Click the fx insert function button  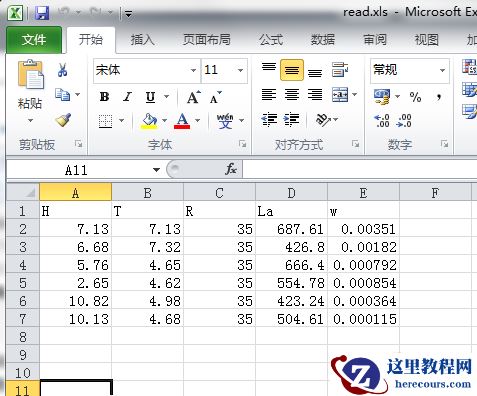tap(231, 170)
